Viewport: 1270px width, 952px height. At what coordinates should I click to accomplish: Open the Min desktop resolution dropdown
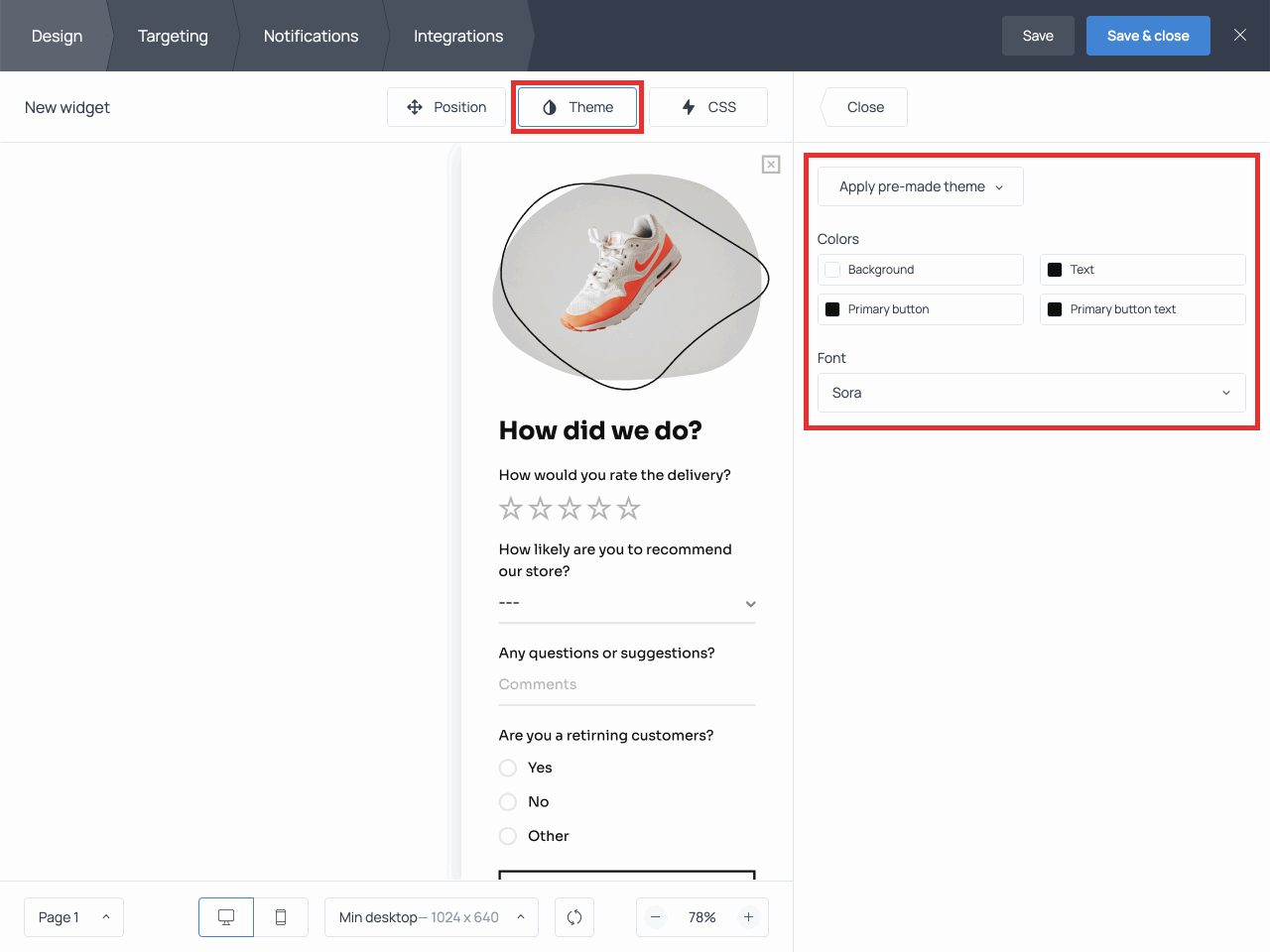[x=431, y=916]
